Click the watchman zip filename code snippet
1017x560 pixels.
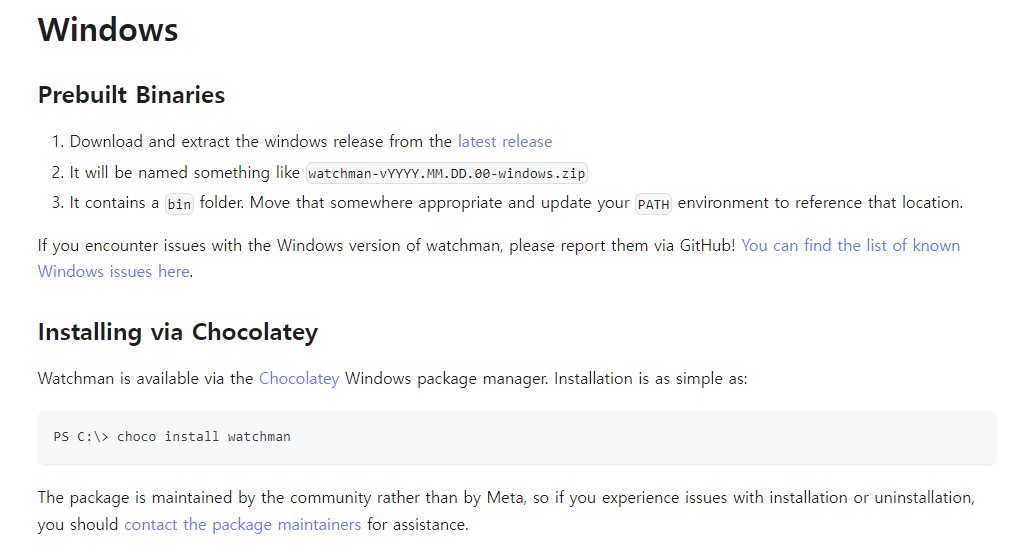[x=447, y=173]
